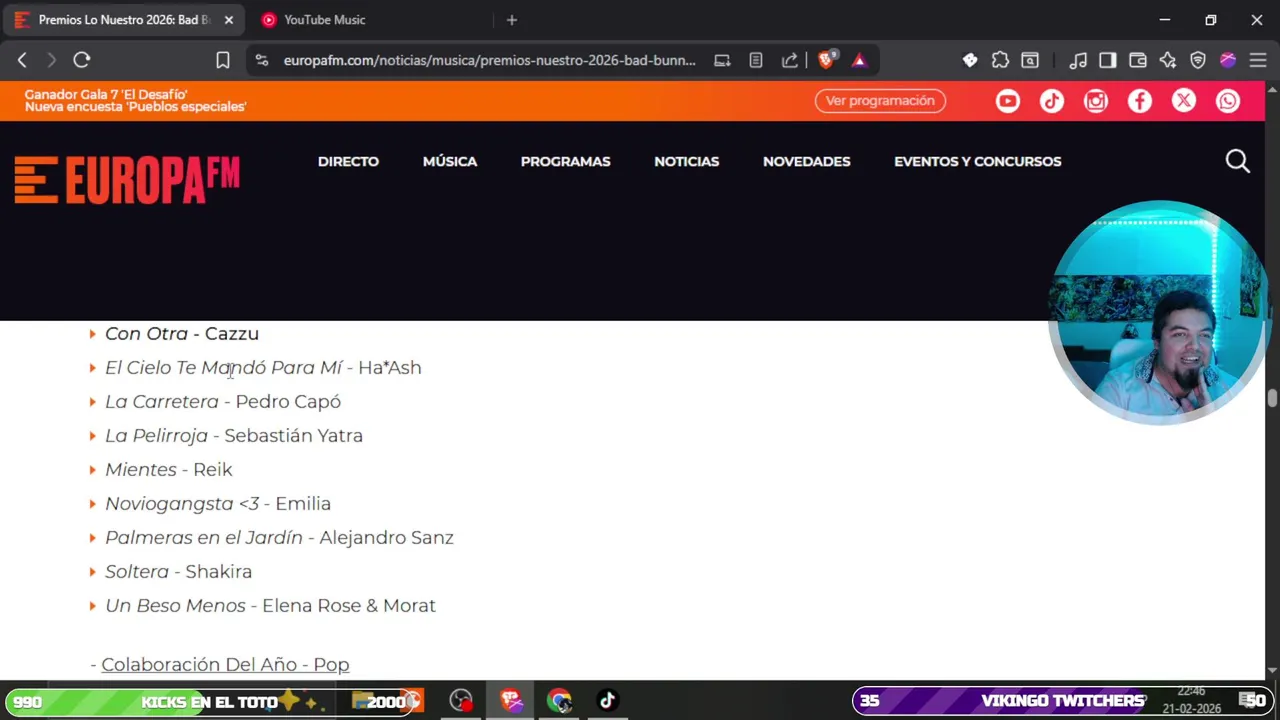Open the site search magnifier
The height and width of the screenshot is (720, 1280).
(x=1238, y=161)
